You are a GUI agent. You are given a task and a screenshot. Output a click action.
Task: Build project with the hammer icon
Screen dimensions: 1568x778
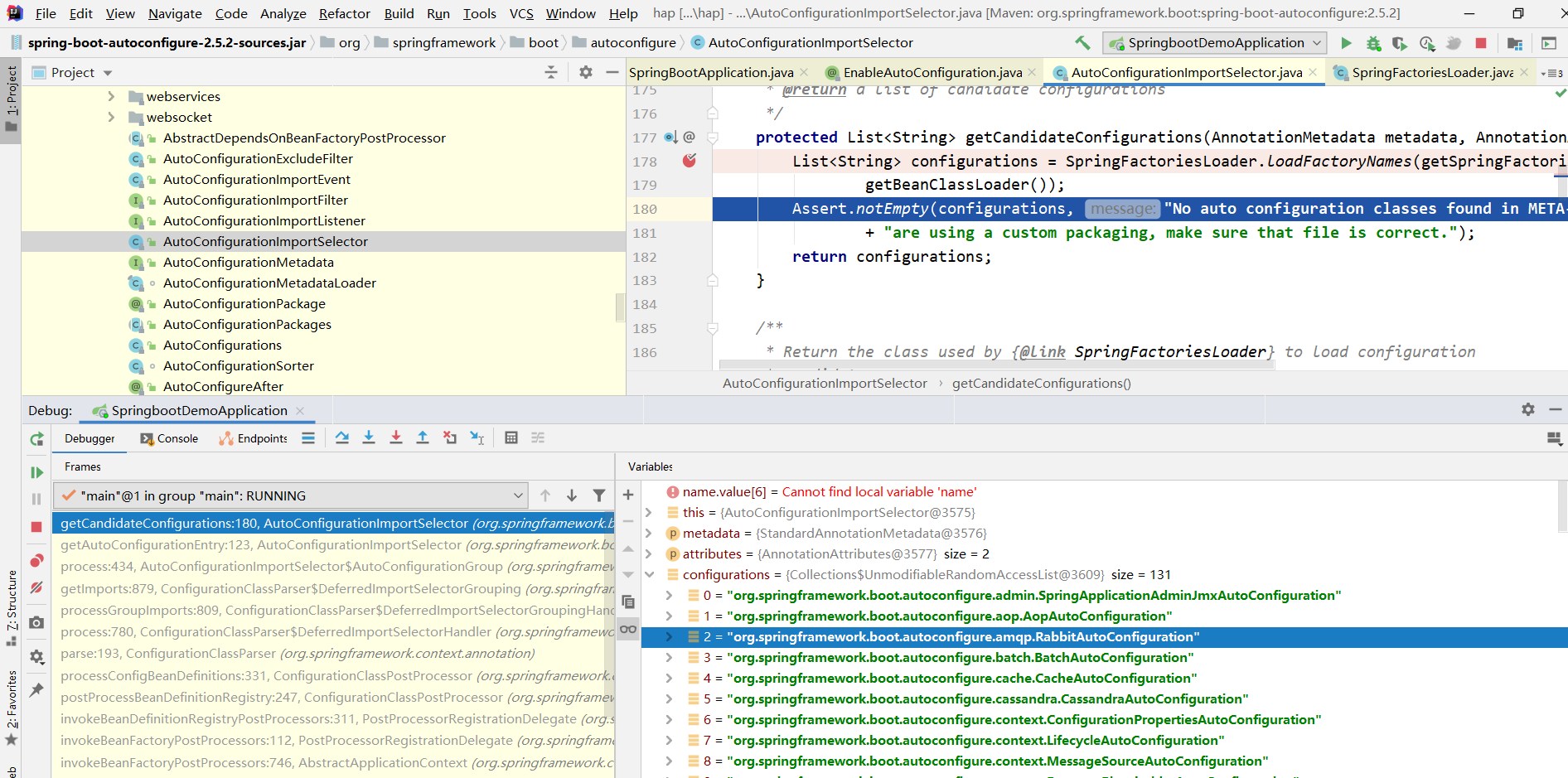click(x=1082, y=42)
